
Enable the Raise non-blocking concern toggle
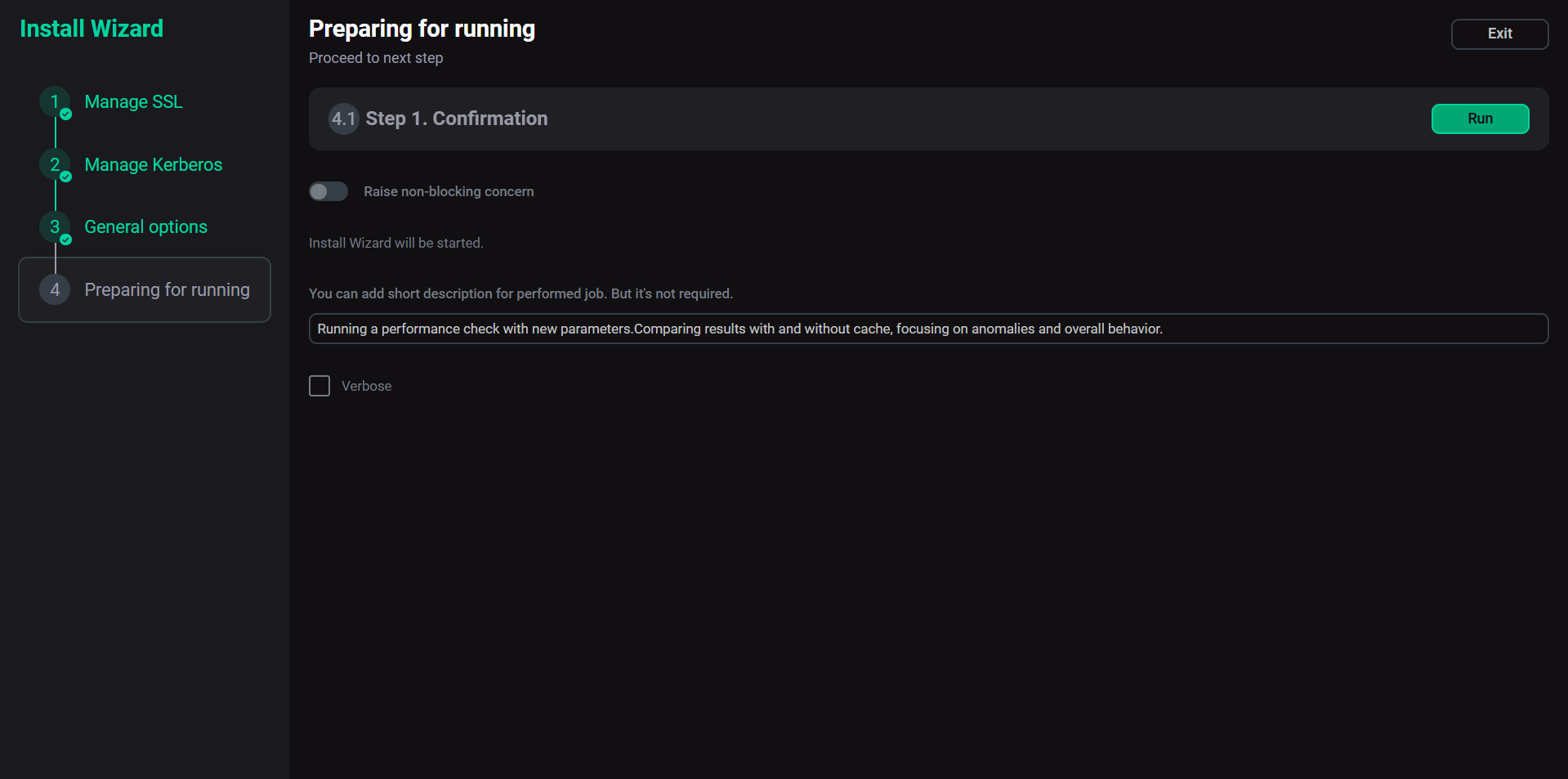coord(328,191)
